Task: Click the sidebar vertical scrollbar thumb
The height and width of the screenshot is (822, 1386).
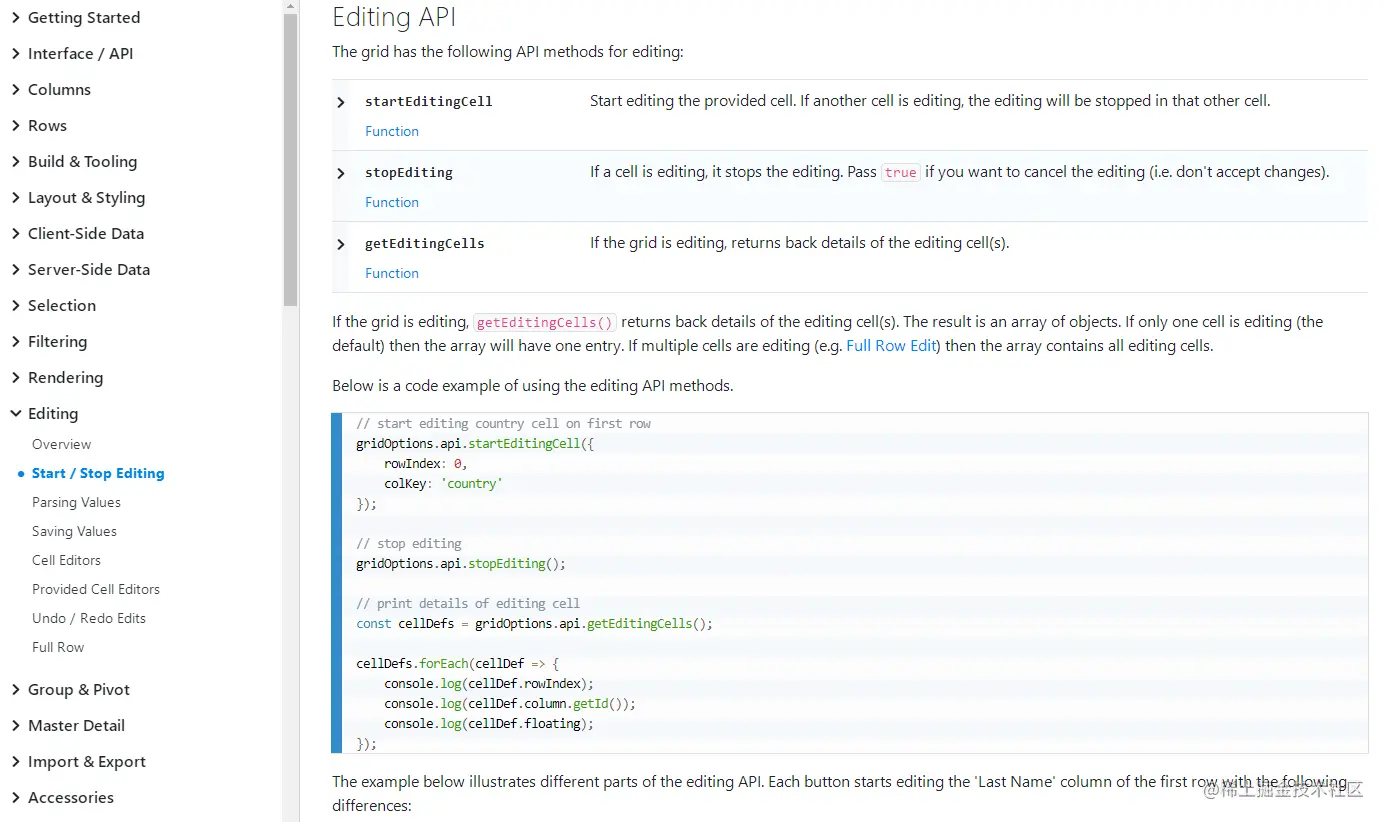Action: click(291, 160)
